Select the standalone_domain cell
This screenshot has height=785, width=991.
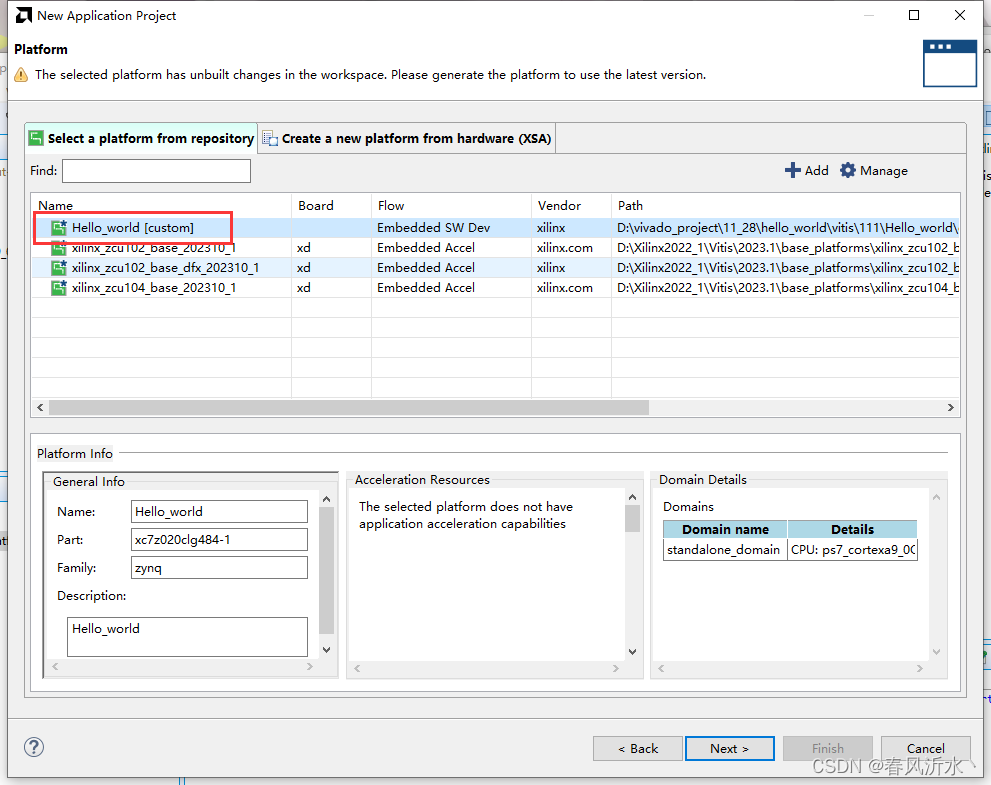point(725,550)
